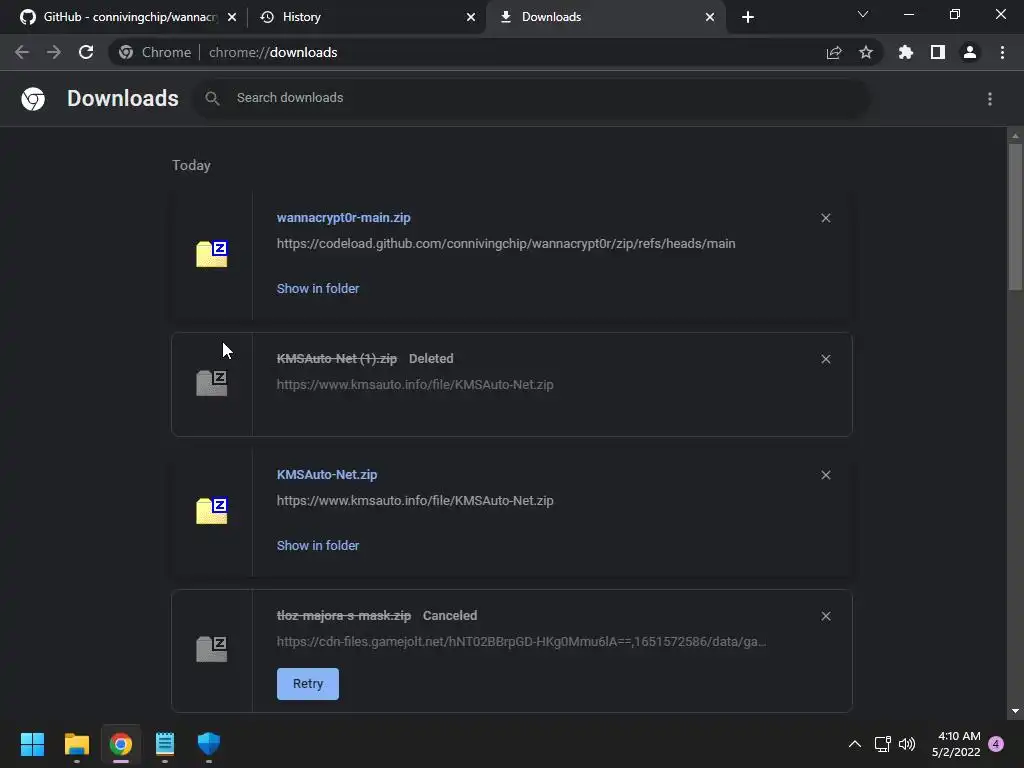Click the browser forward arrow
The image size is (1024, 768).
tap(54, 52)
